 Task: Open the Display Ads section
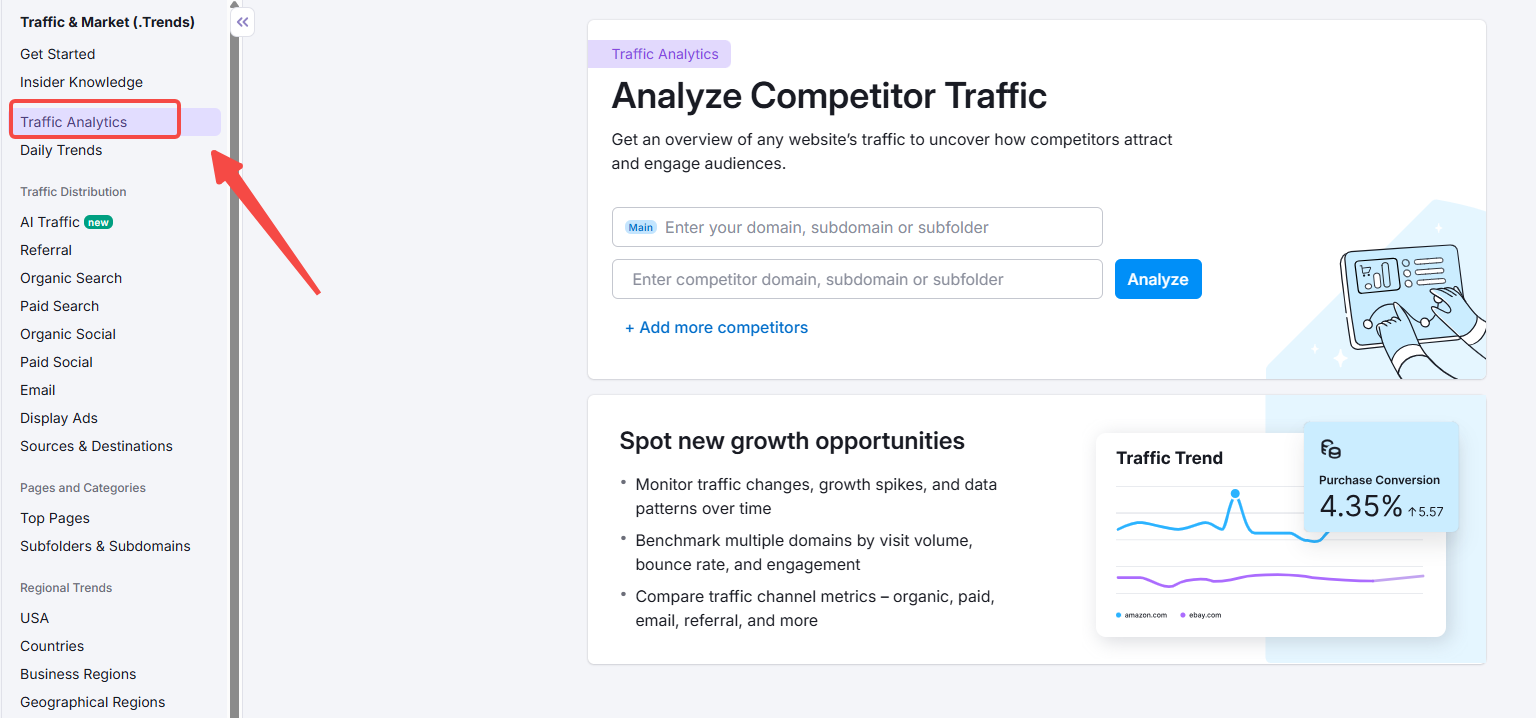tap(58, 417)
